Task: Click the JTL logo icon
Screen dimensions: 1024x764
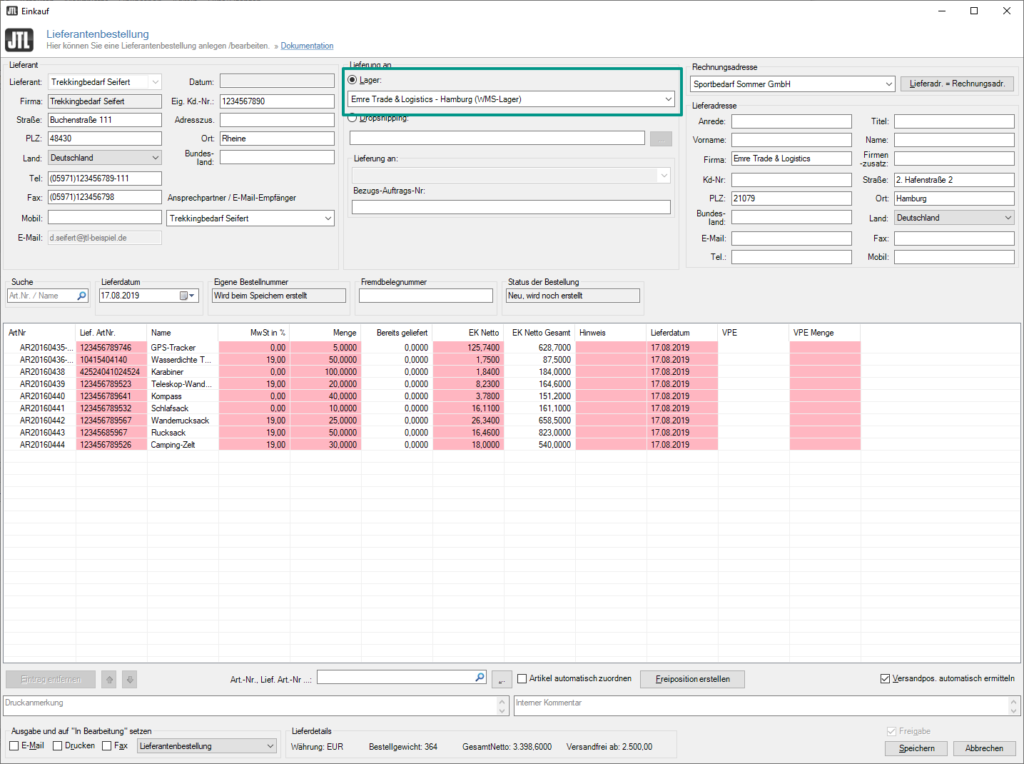Action: (19, 40)
